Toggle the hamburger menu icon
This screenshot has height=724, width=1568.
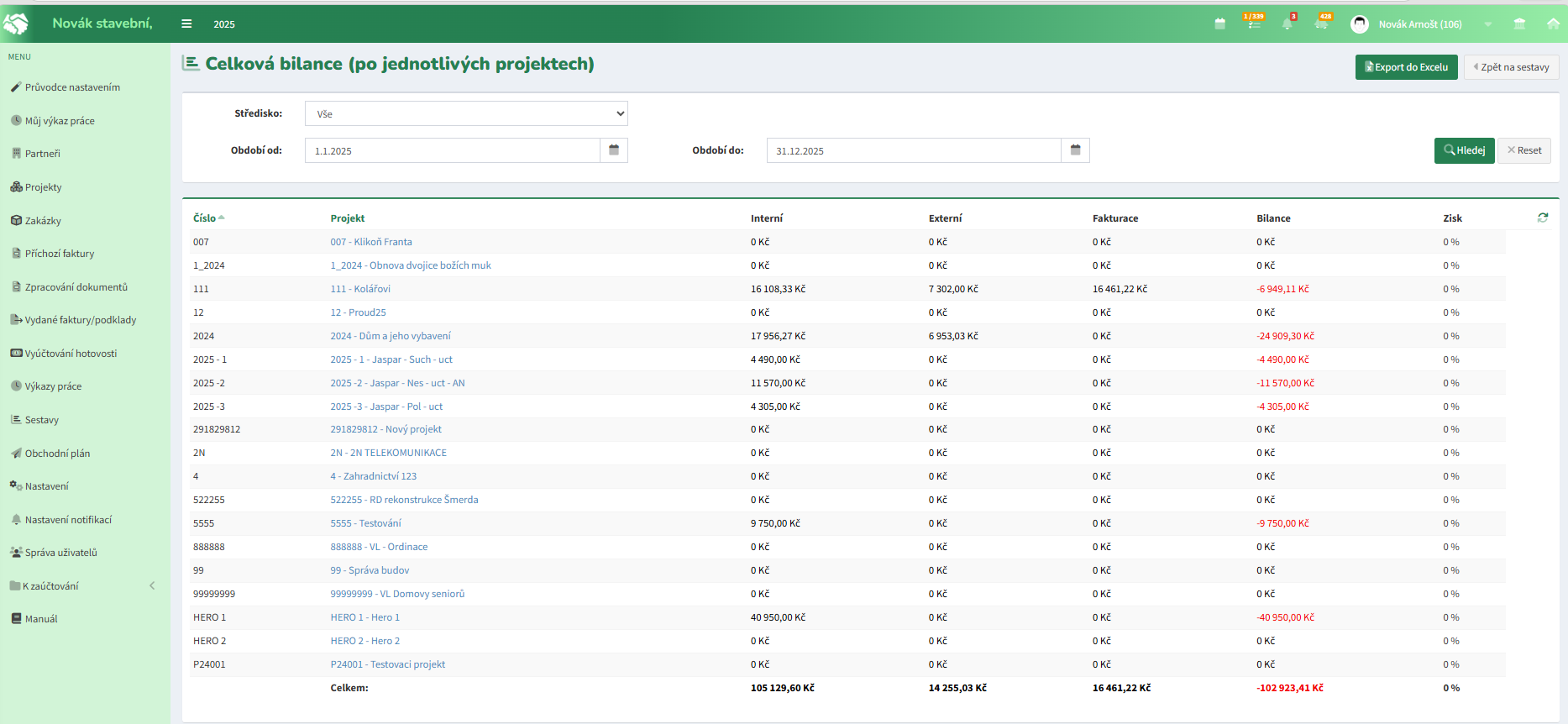coord(186,24)
